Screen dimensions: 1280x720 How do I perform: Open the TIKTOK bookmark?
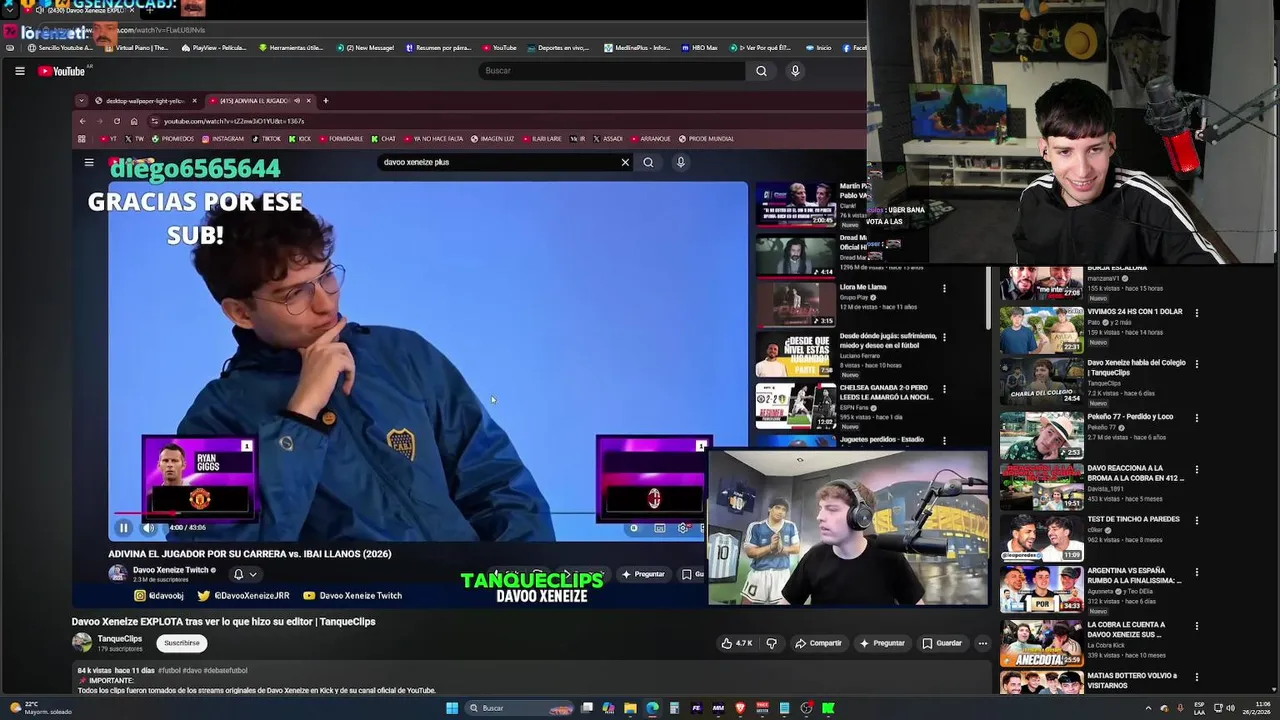pyautogui.click(x=267, y=139)
